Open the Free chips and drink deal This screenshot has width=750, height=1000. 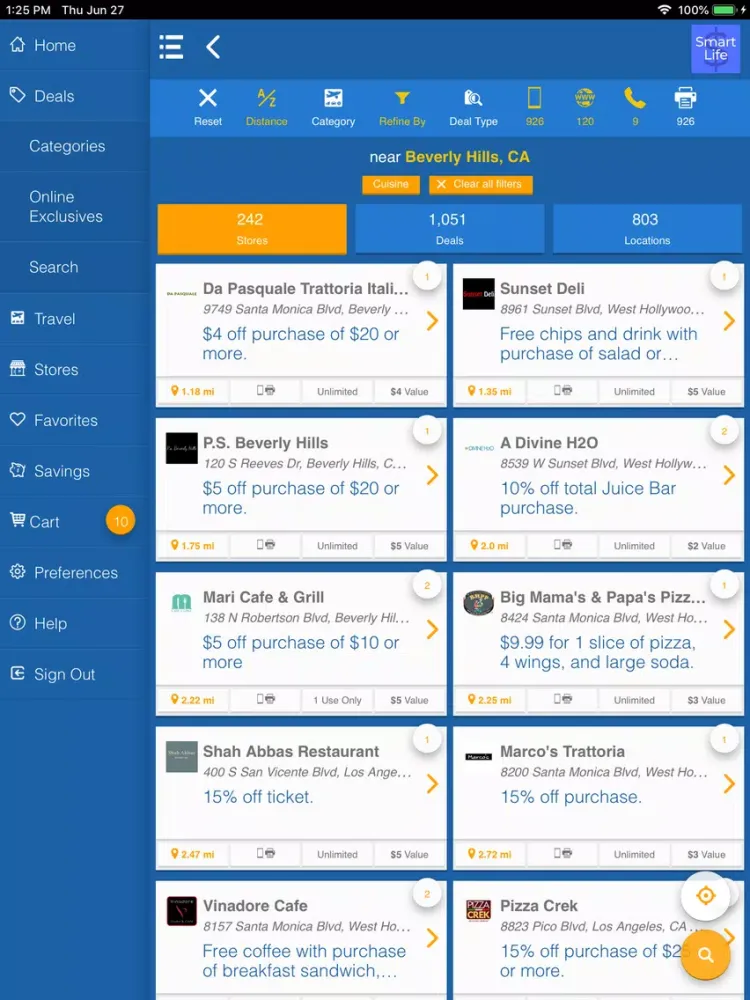(598, 344)
